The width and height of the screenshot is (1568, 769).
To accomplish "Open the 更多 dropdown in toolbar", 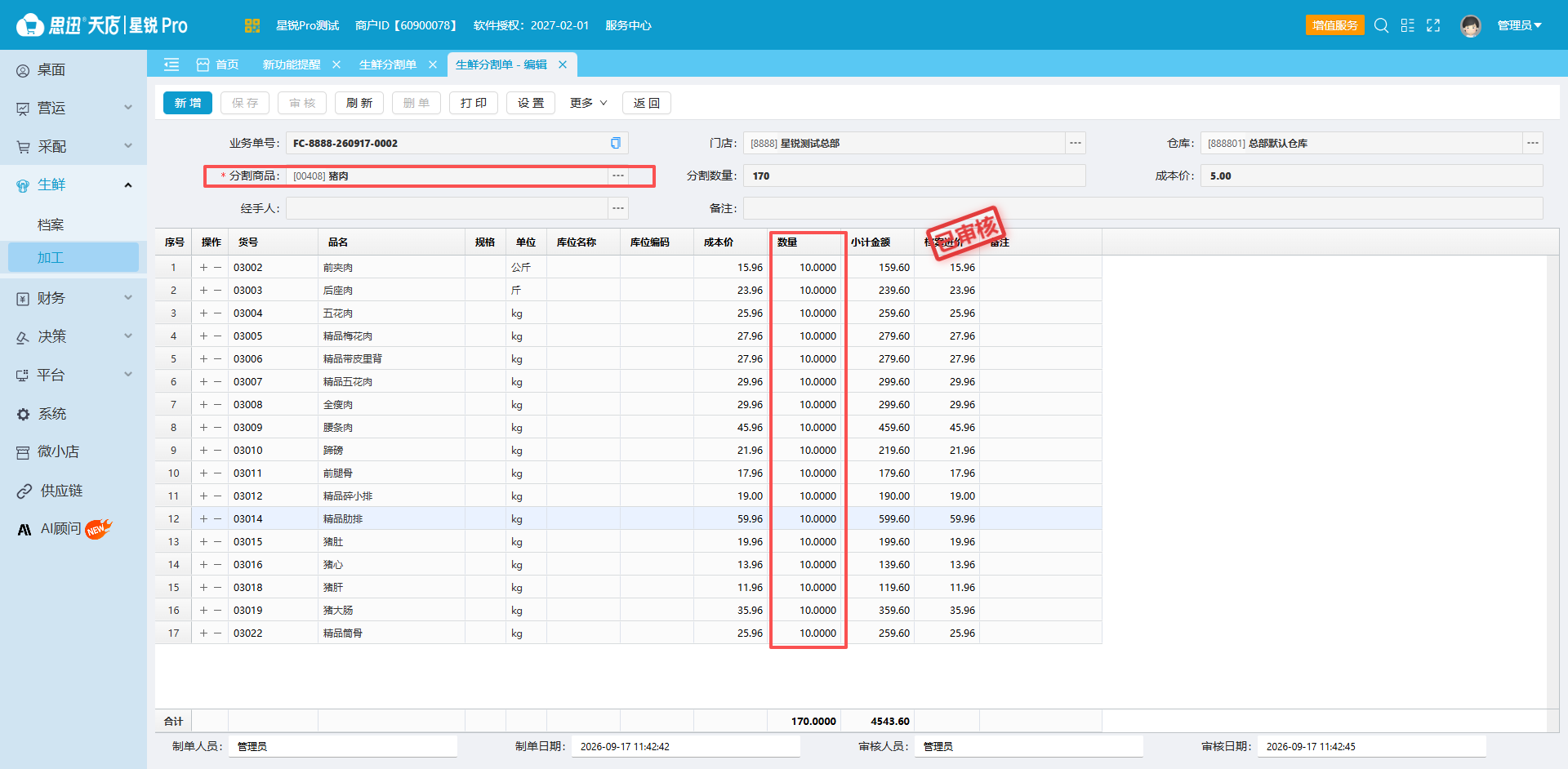I will click(x=589, y=103).
